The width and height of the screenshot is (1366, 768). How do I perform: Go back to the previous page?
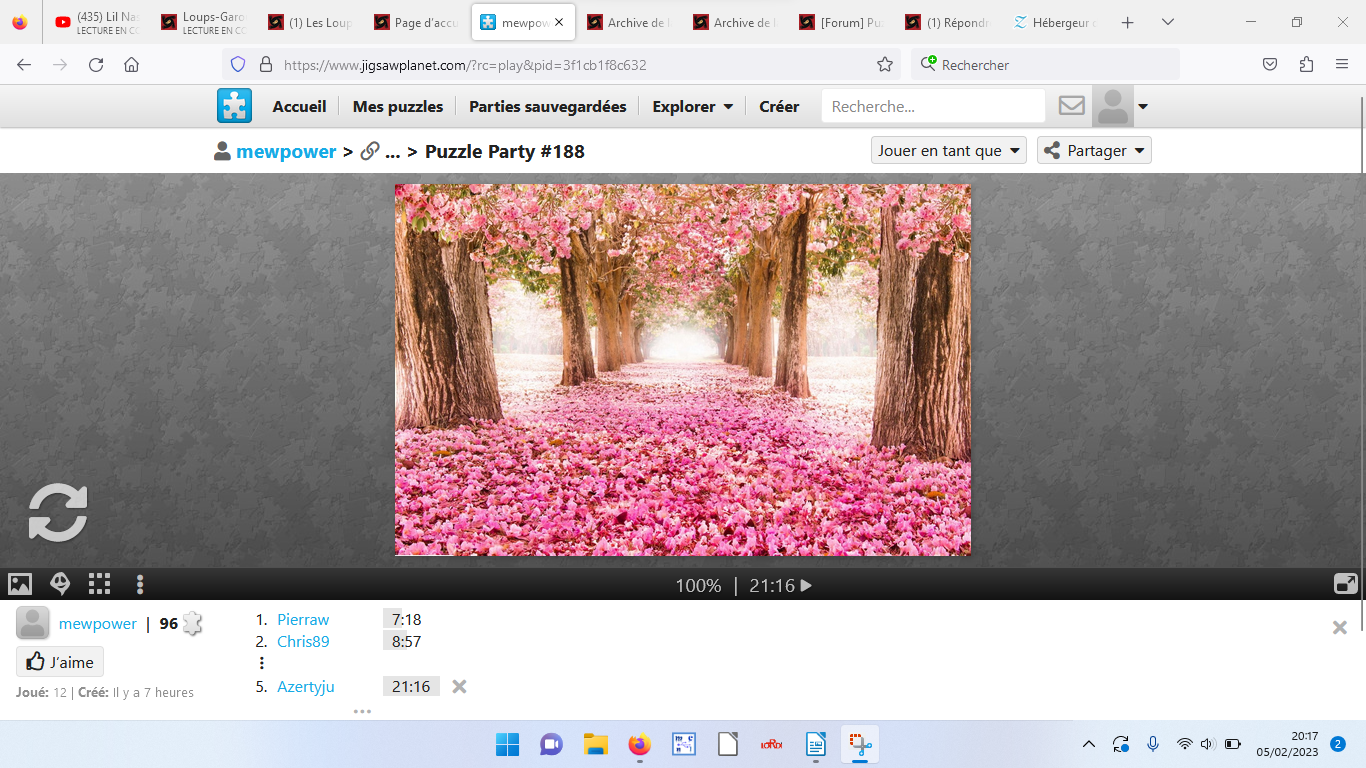[x=24, y=64]
